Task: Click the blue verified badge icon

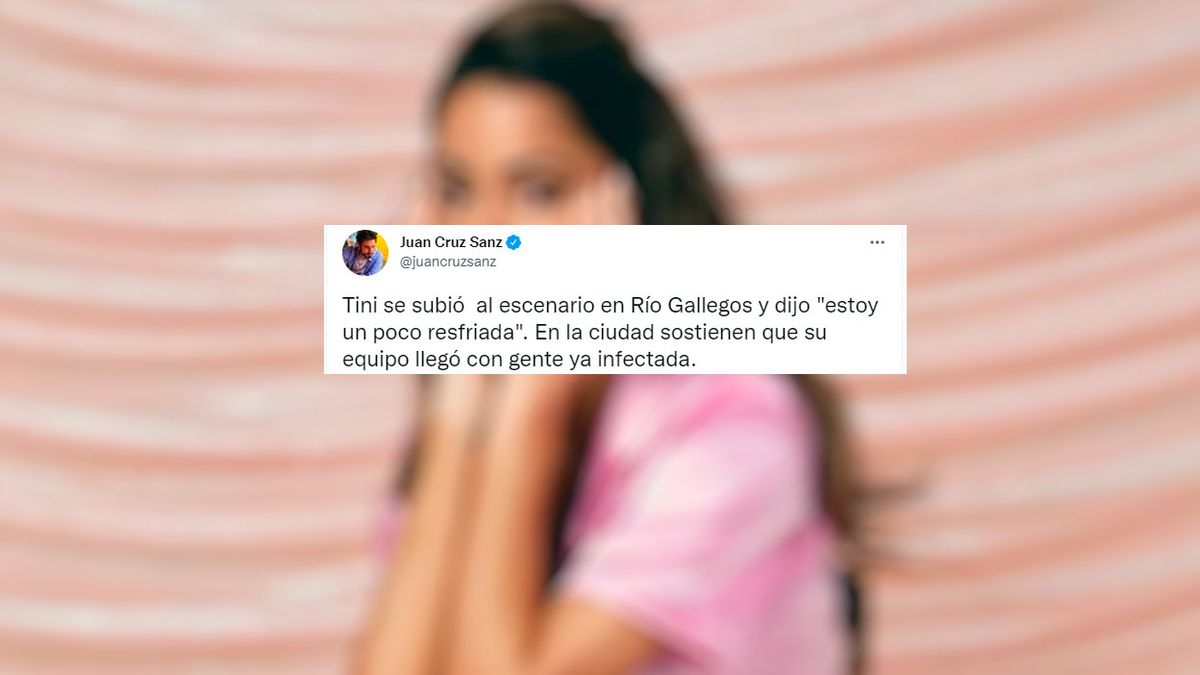Action: pos(514,242)
